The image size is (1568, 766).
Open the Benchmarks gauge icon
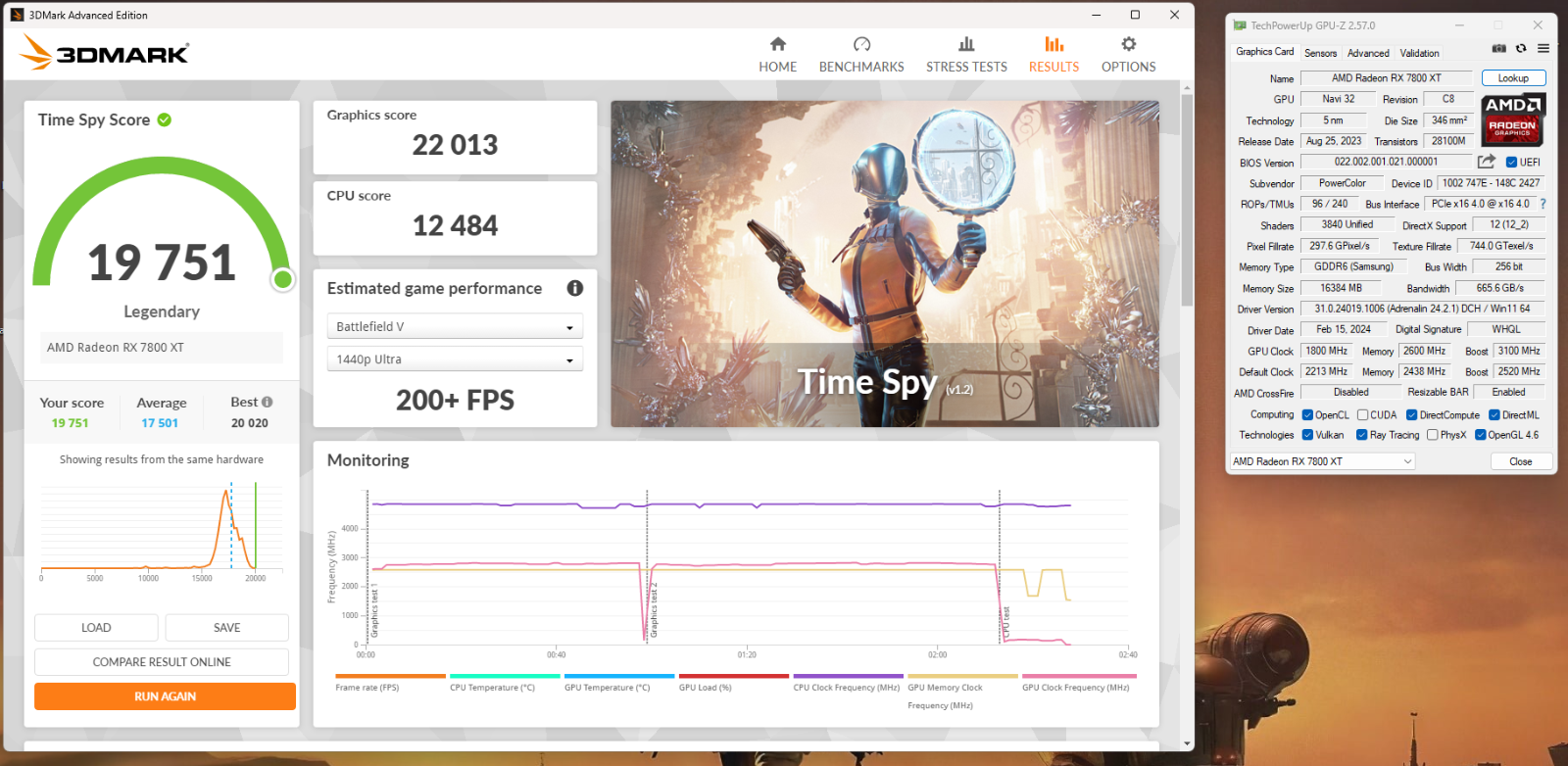pyautogui.click(x=861, y=44)
